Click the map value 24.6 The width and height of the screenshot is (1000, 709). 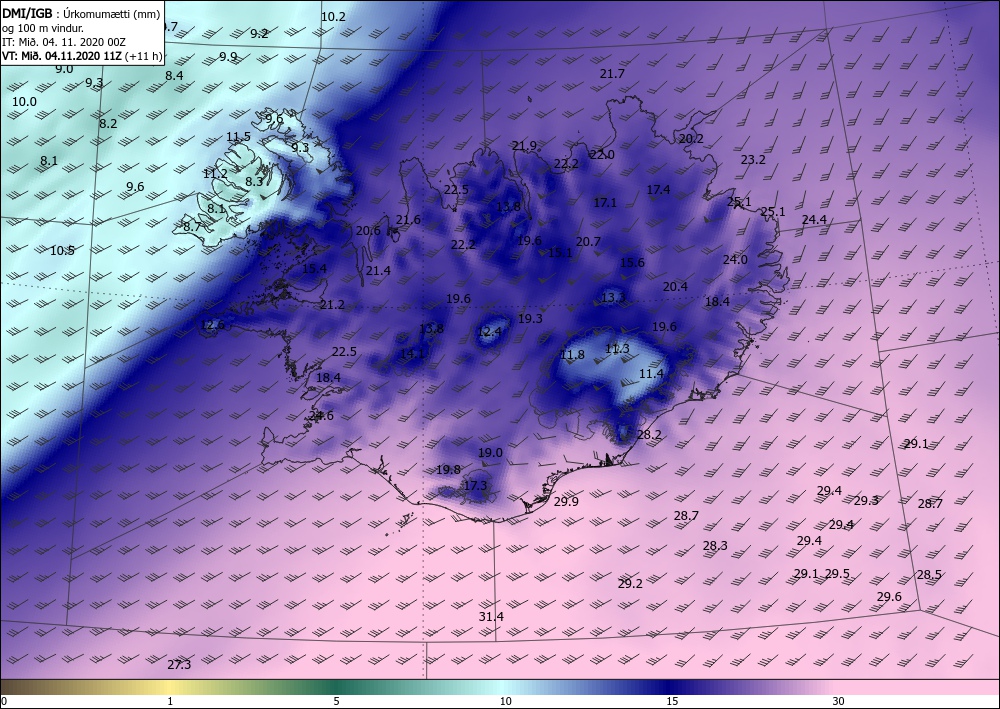pyautogui.click(x=321, y=416)
